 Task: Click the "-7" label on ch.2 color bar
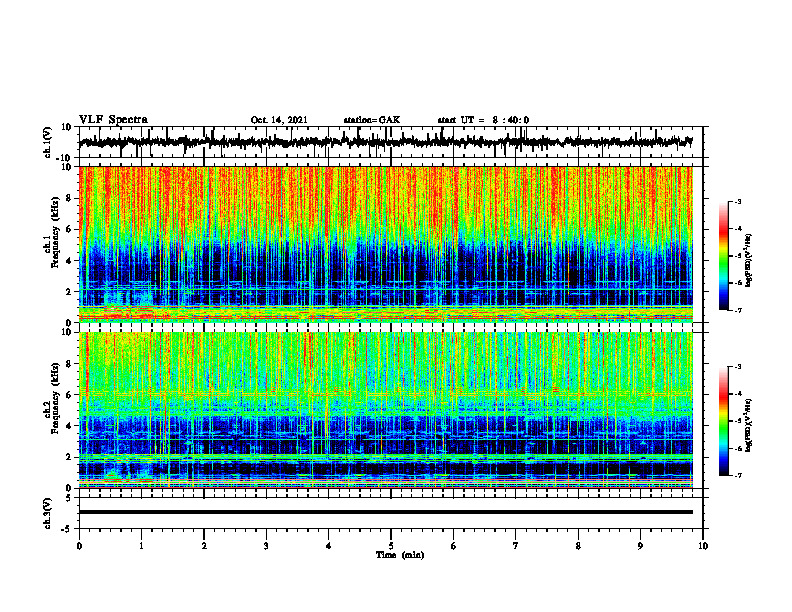(738, 476)
